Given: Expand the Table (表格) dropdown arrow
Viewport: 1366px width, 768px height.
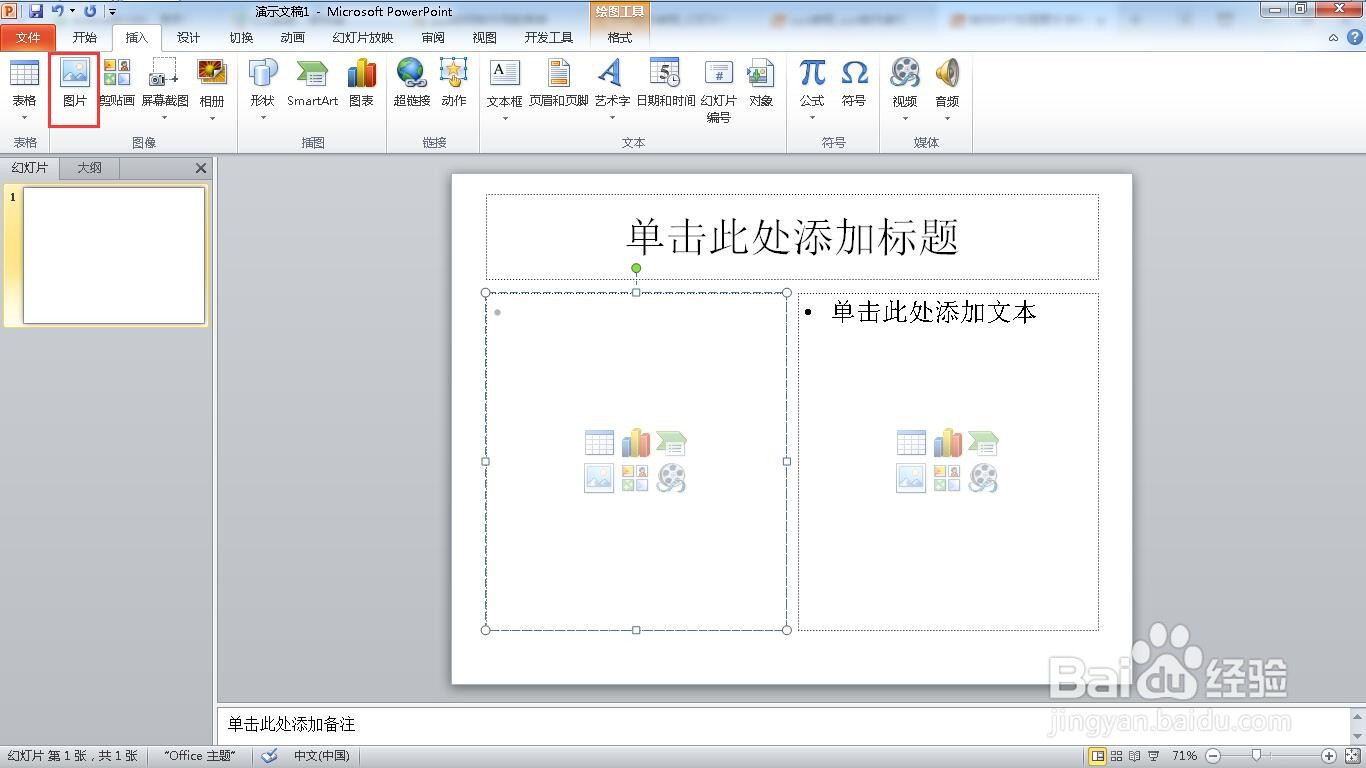Looking at the screenshot, I should pos(24,118).
